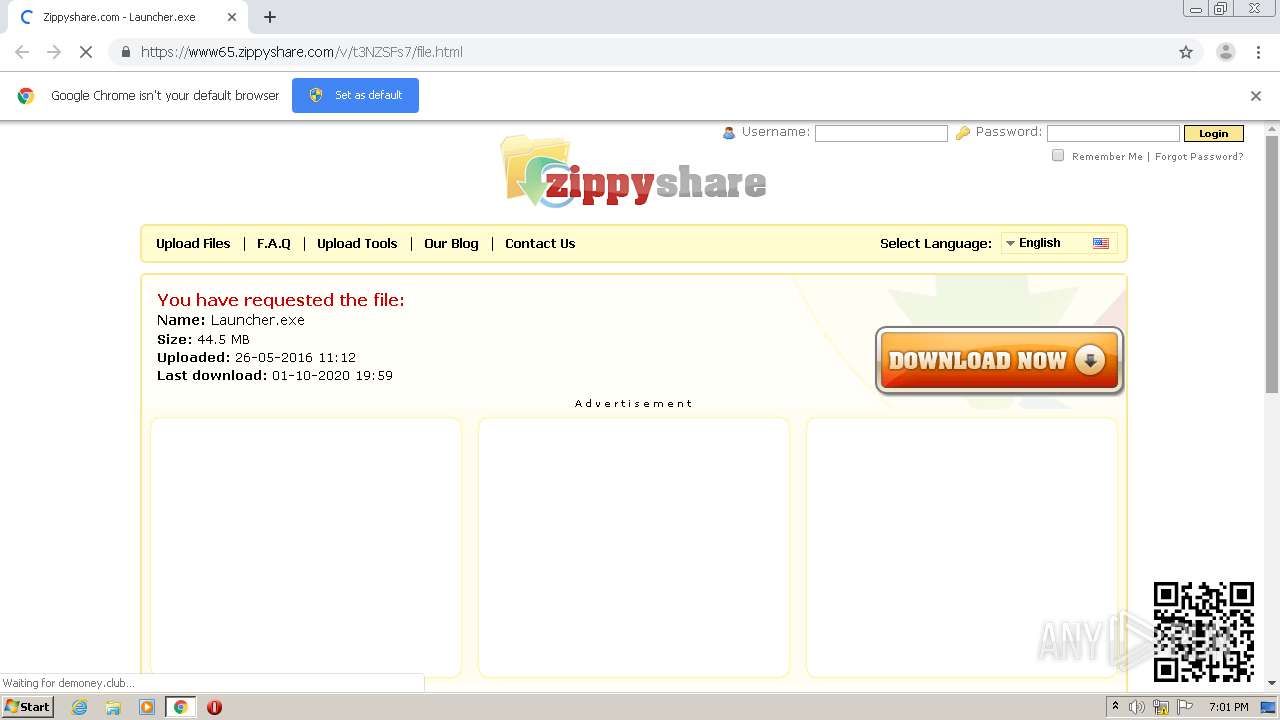Click the Size 44.5 MB text
Screen dimensions: 1280x720
[x=203, y=339]
